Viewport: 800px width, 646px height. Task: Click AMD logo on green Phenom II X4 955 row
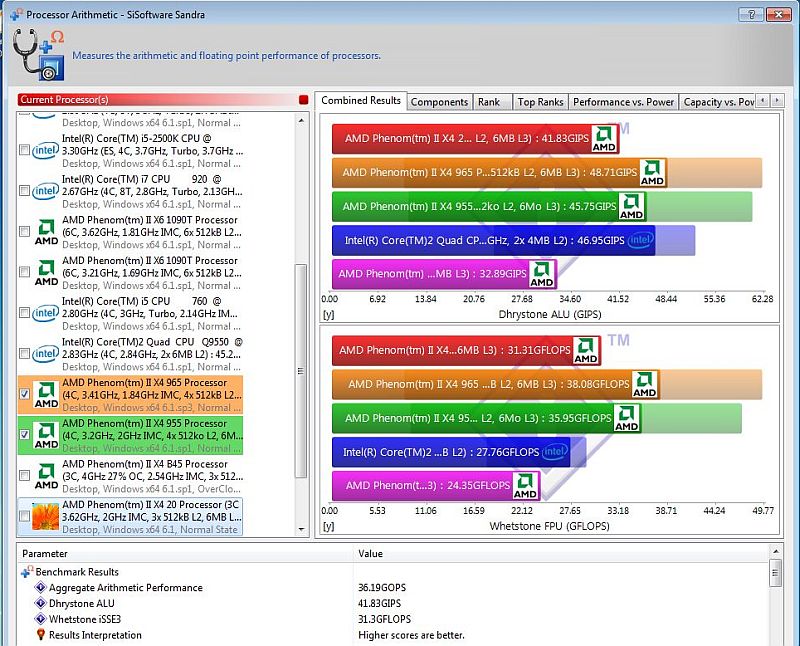46,435
